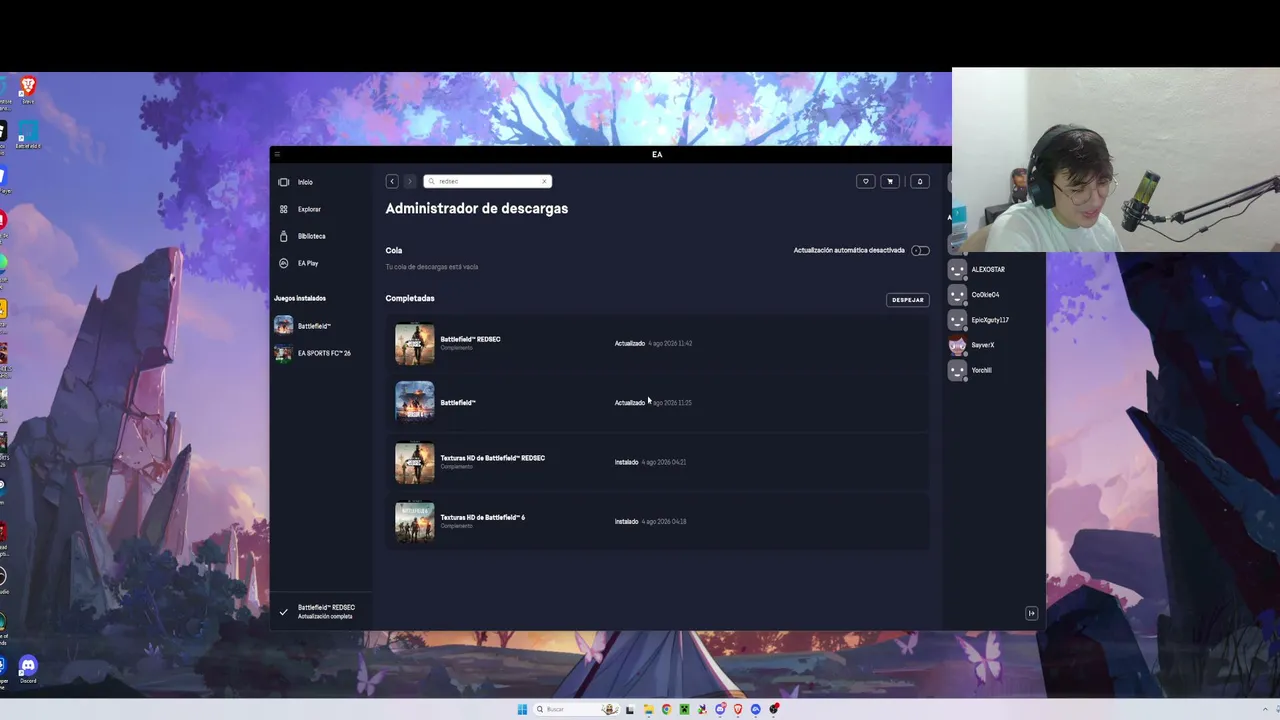Select friend EpicXguty117
This screenshot has height=720, width=1280.
point(978,320)
